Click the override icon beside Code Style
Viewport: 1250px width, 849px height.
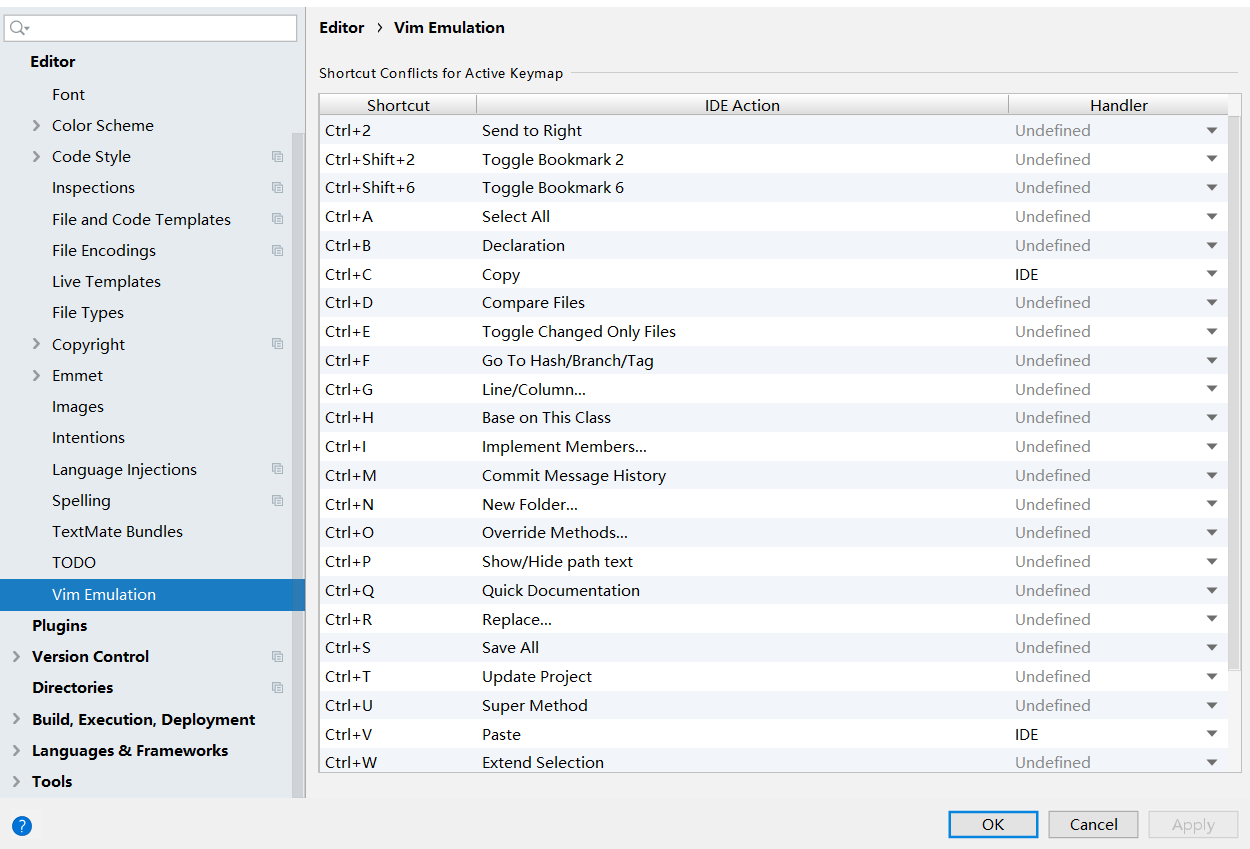[x=277, y=156]
